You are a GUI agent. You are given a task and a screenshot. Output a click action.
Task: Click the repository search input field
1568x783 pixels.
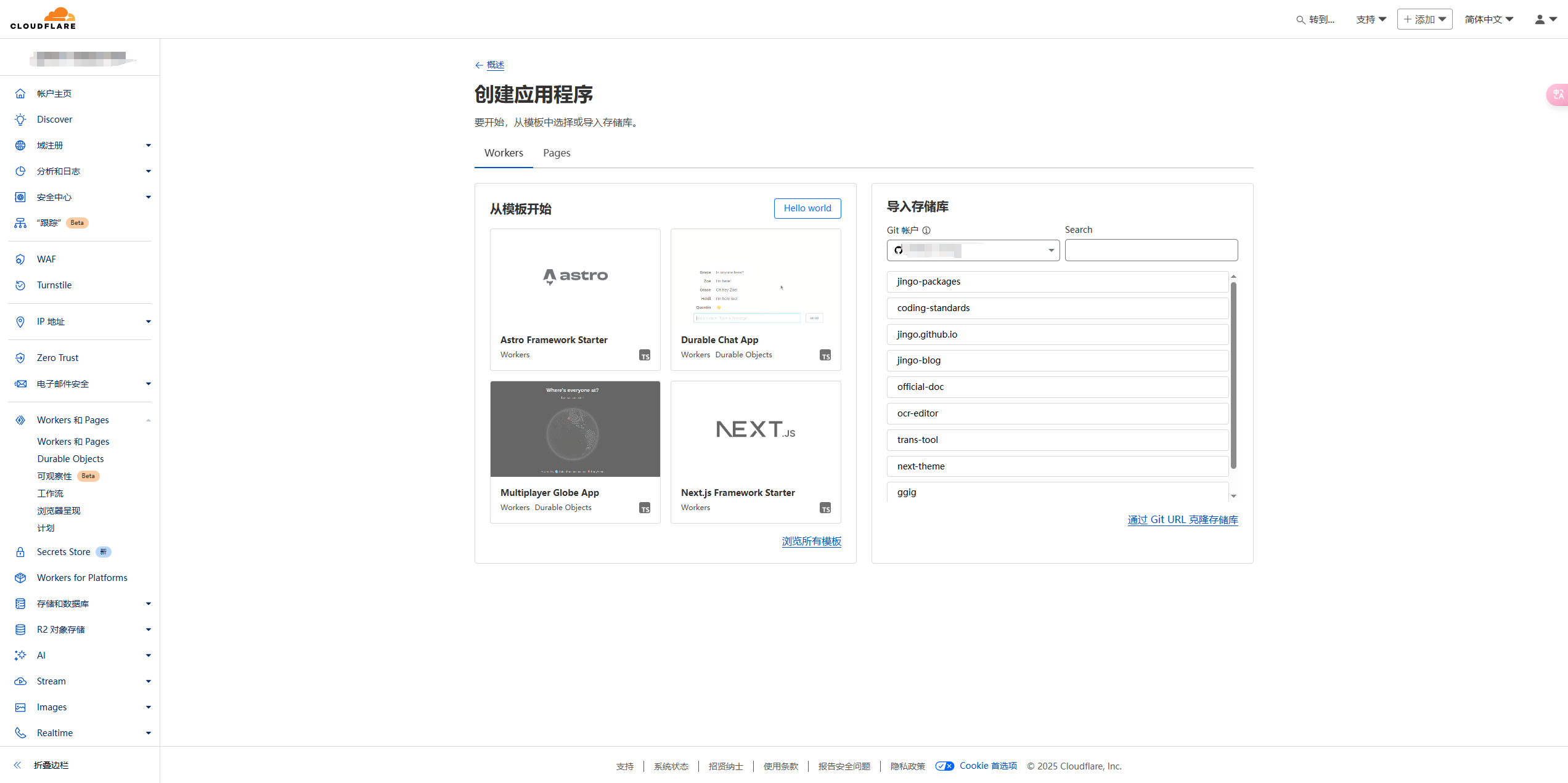point(1151,250)
